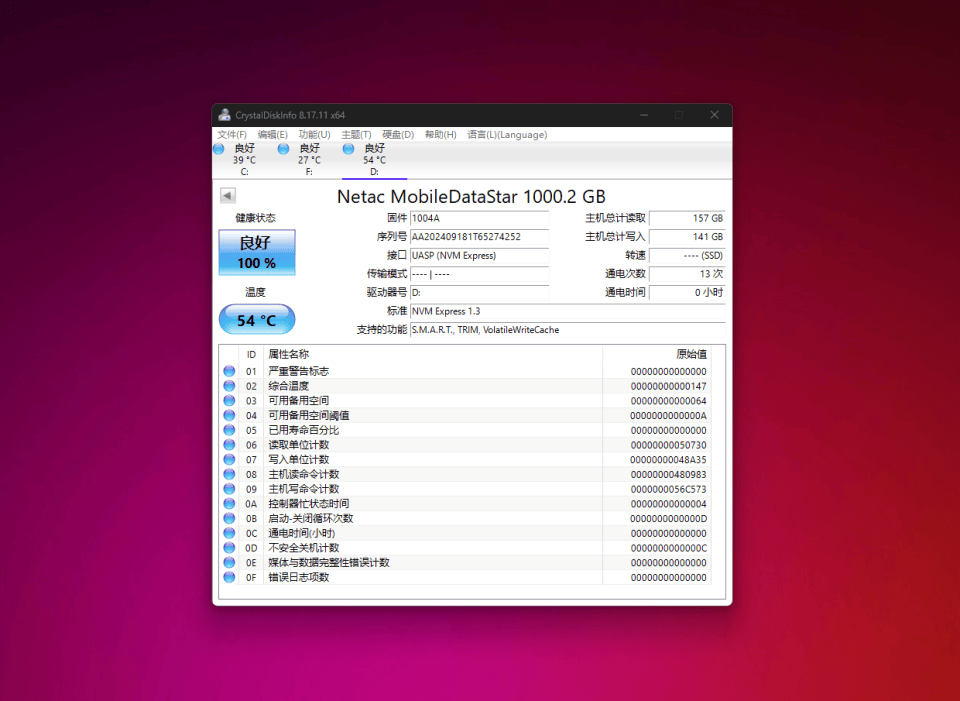Click the status orb for 已用寿命百分比
Viewport: 960px width, 701px height.
click(x=229, y=430)
